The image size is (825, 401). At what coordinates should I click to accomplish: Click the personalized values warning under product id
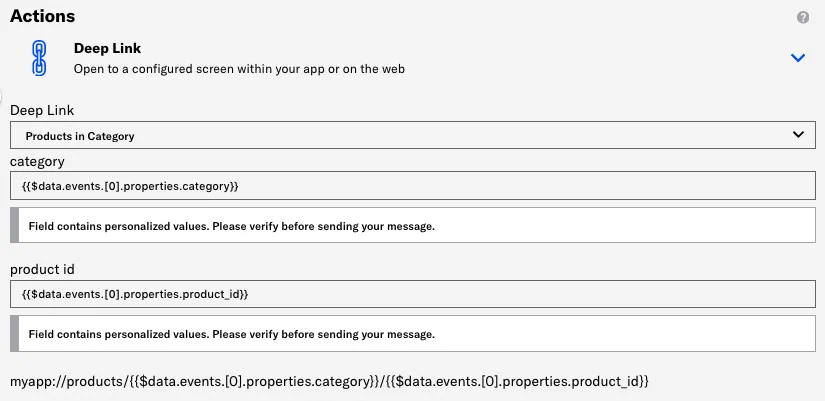pos(232,334)
